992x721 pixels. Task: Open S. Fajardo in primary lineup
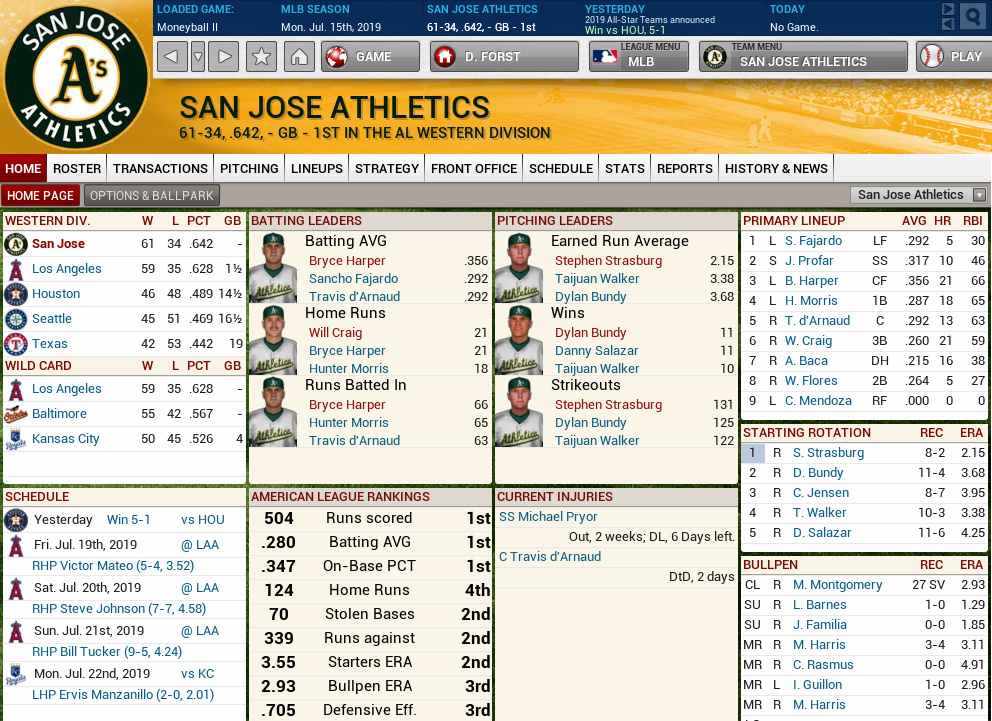pyautogui.click(x=813, y=240)
